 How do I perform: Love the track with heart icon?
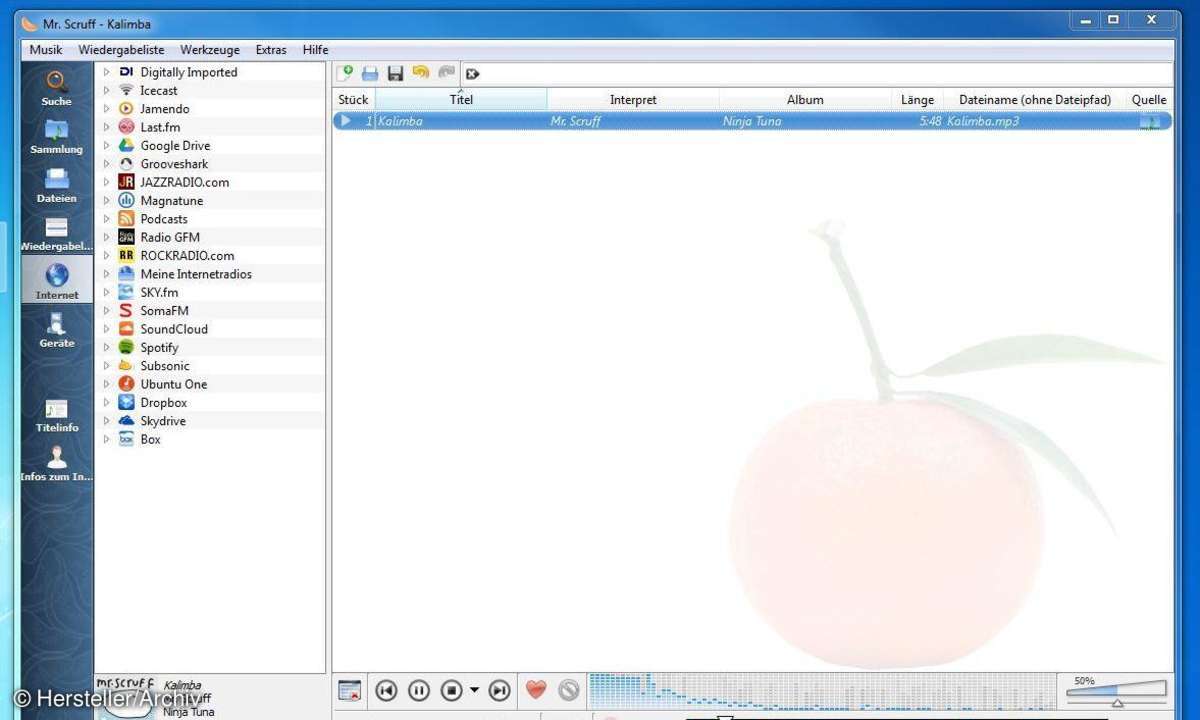pos(536,690)
